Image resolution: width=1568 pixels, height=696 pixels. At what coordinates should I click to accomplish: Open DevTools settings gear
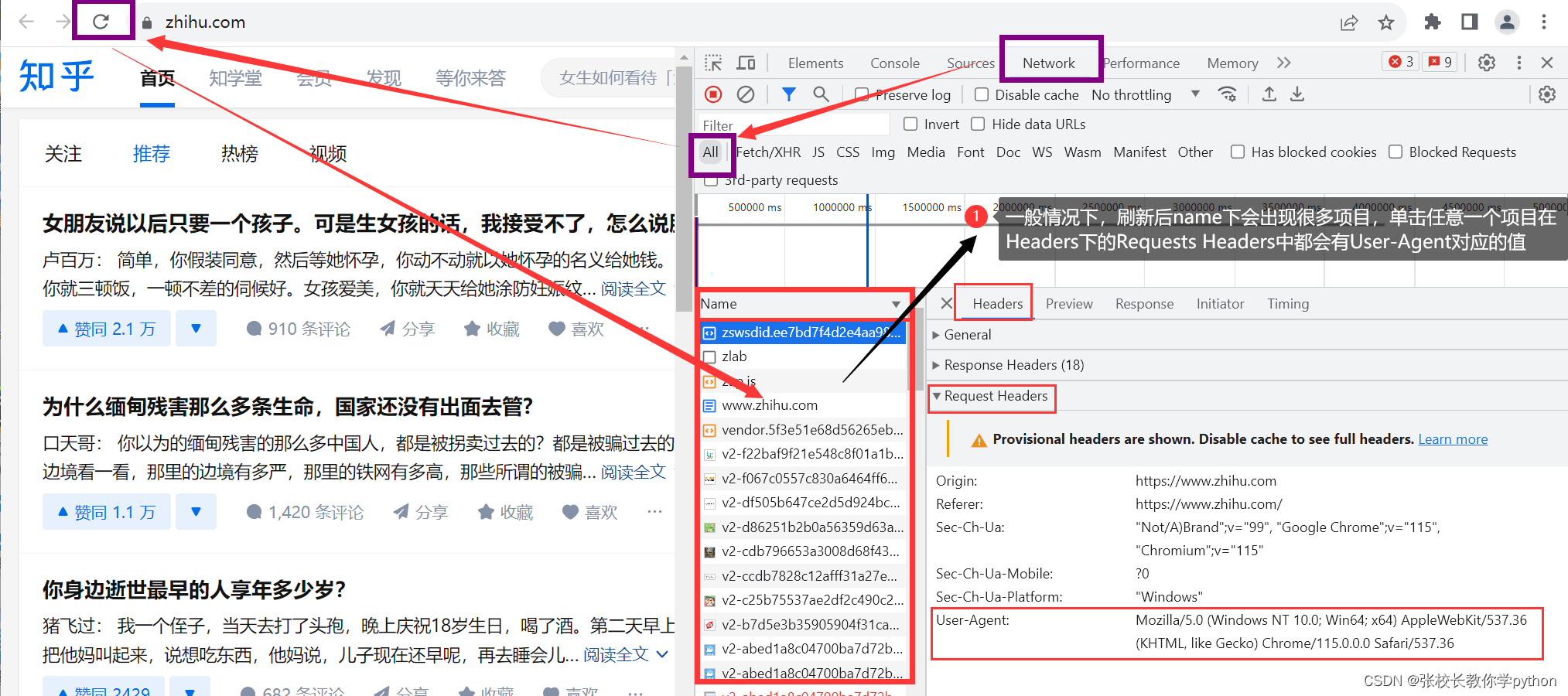(x=1487, y=63)
